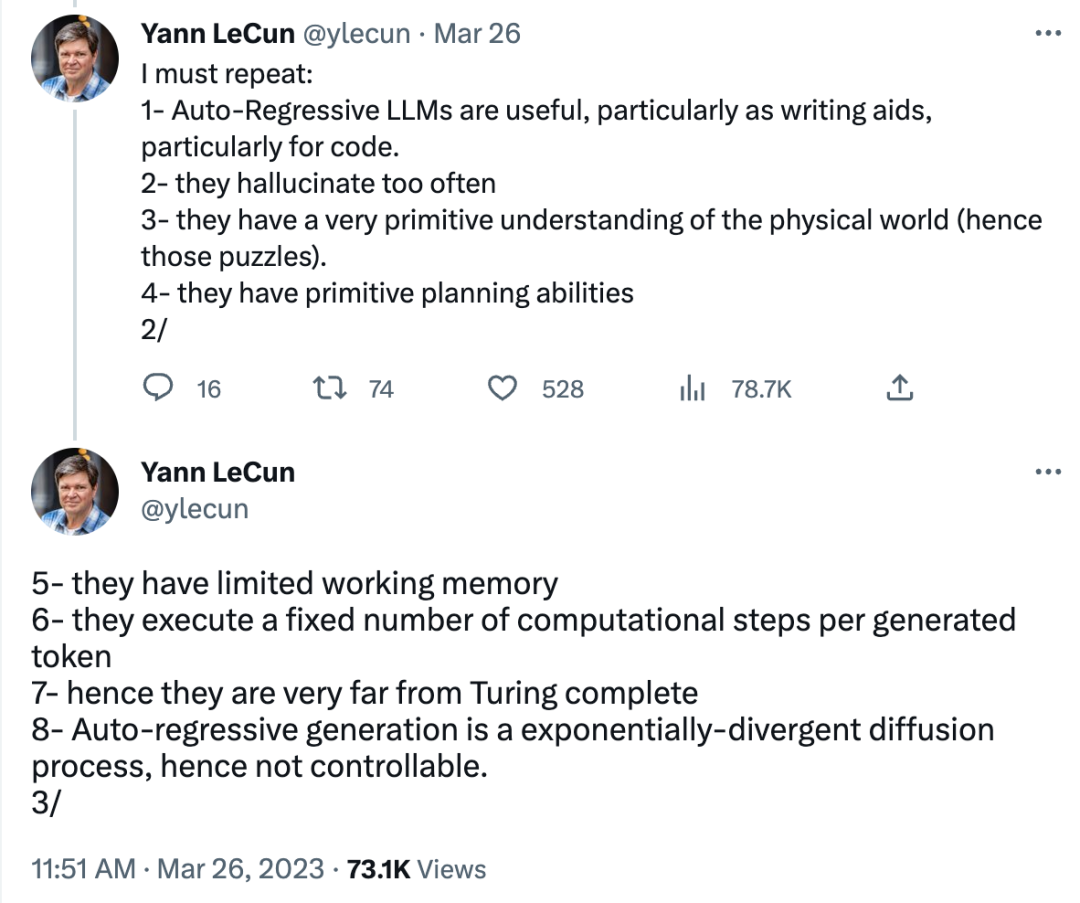The width and height of the screenshot is (1080, 903).
Task: Open three-dot menu on first tweet
Action: (1048, 33)
